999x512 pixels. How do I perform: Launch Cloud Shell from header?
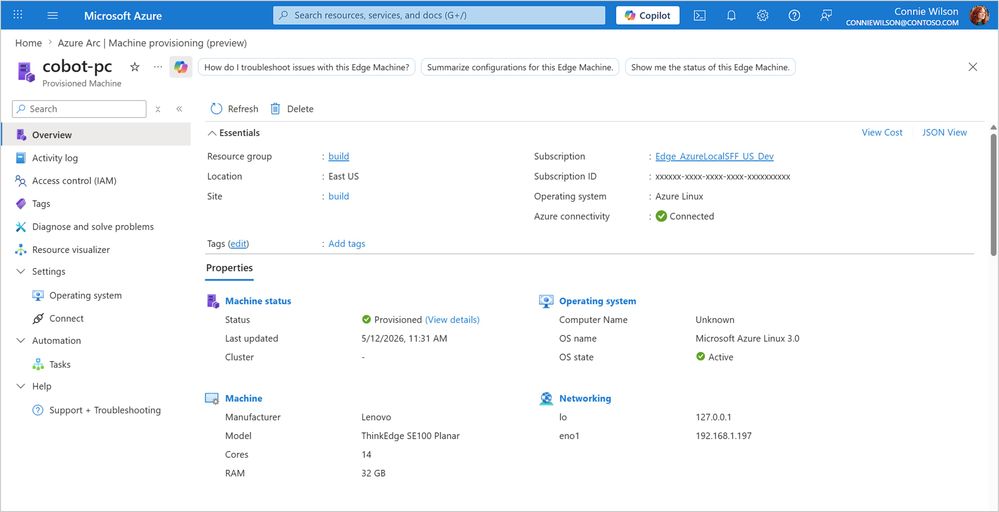tap(700, 15)
